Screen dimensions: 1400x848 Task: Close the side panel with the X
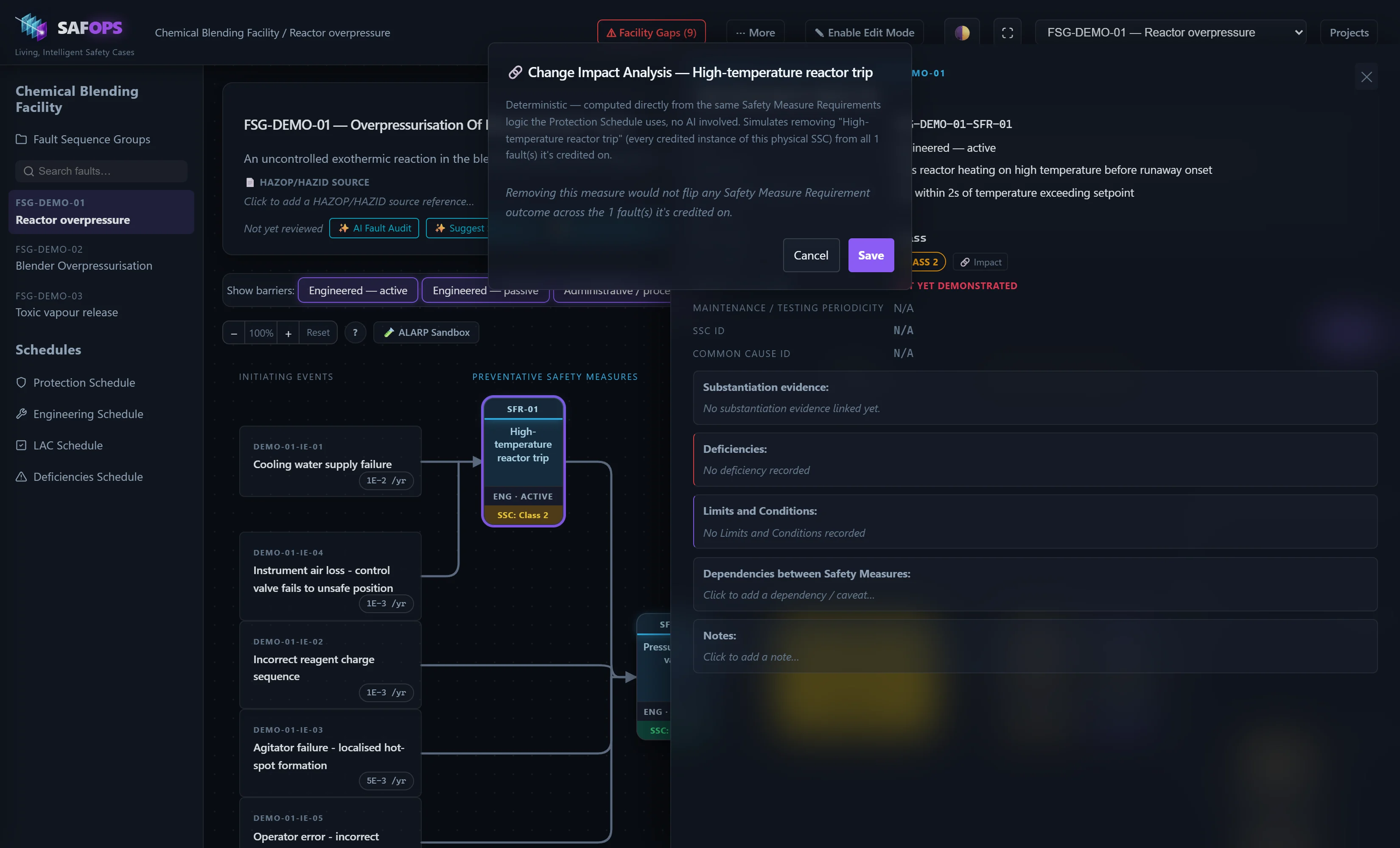(x=1366, y=77)
